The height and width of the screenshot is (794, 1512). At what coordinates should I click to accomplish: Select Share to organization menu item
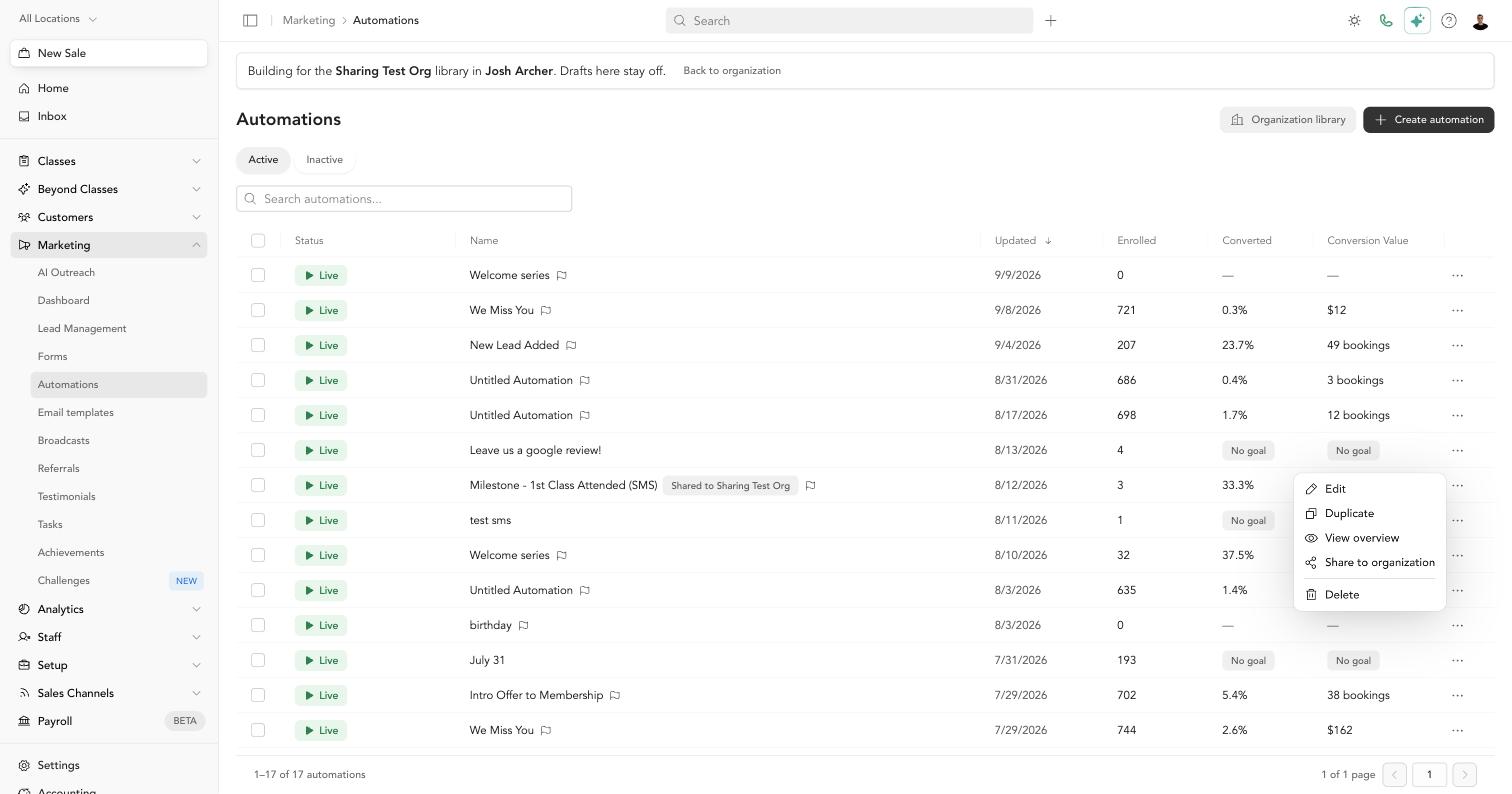click(1369, 562)
